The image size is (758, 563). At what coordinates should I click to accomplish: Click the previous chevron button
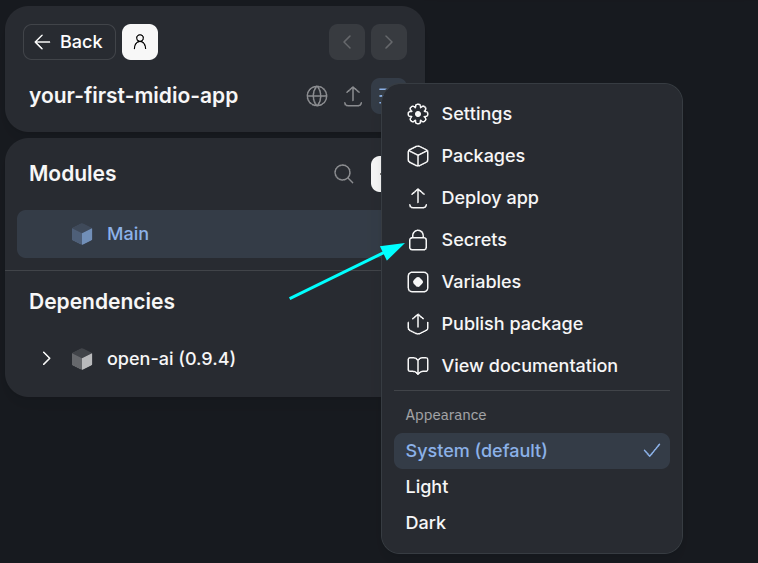pyautogui.click(x=347, y=42)
